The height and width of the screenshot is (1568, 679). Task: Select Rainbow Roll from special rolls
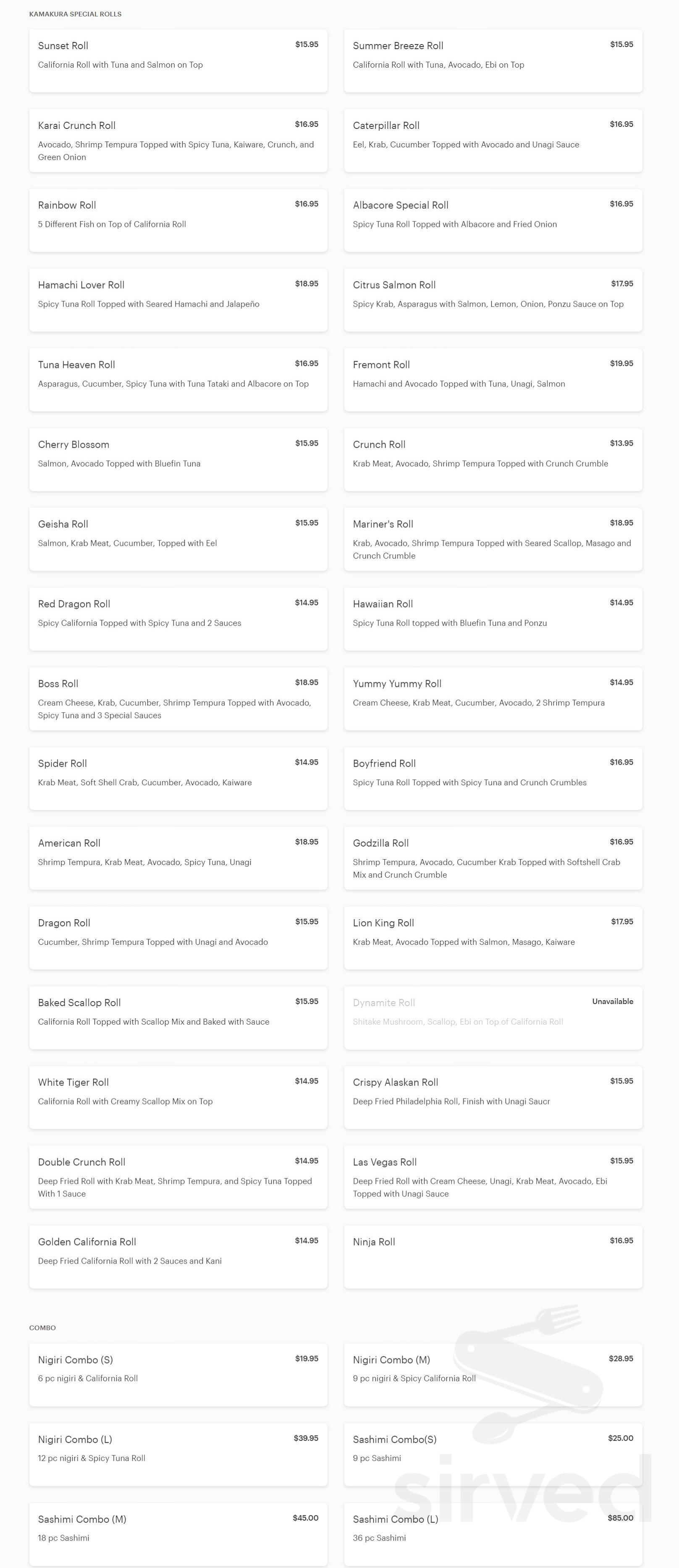[x=178, y=220]
